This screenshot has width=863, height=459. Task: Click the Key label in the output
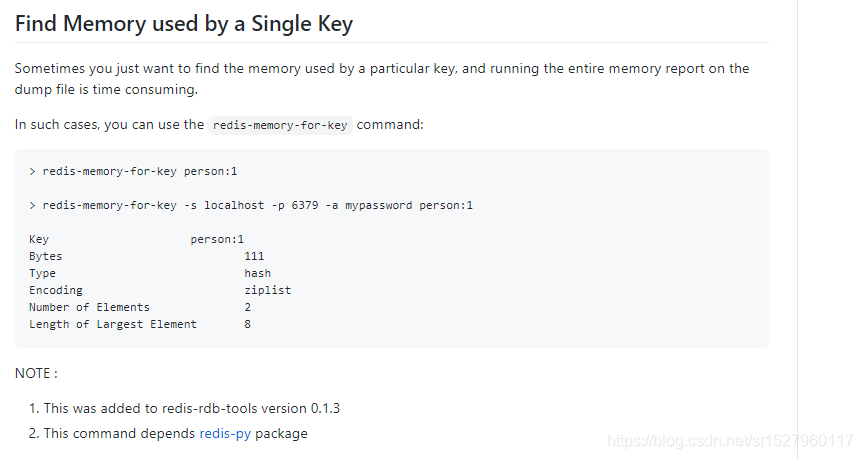(39, 239)
